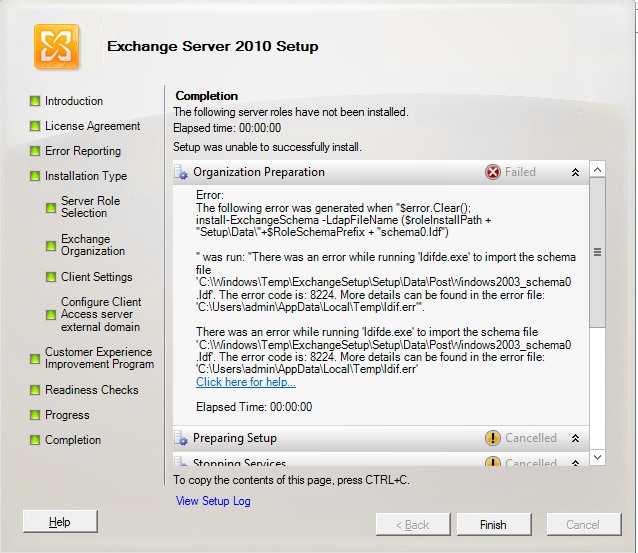
Task: Click the scrollbar up arrow
Action: click(x=597, y=169)
